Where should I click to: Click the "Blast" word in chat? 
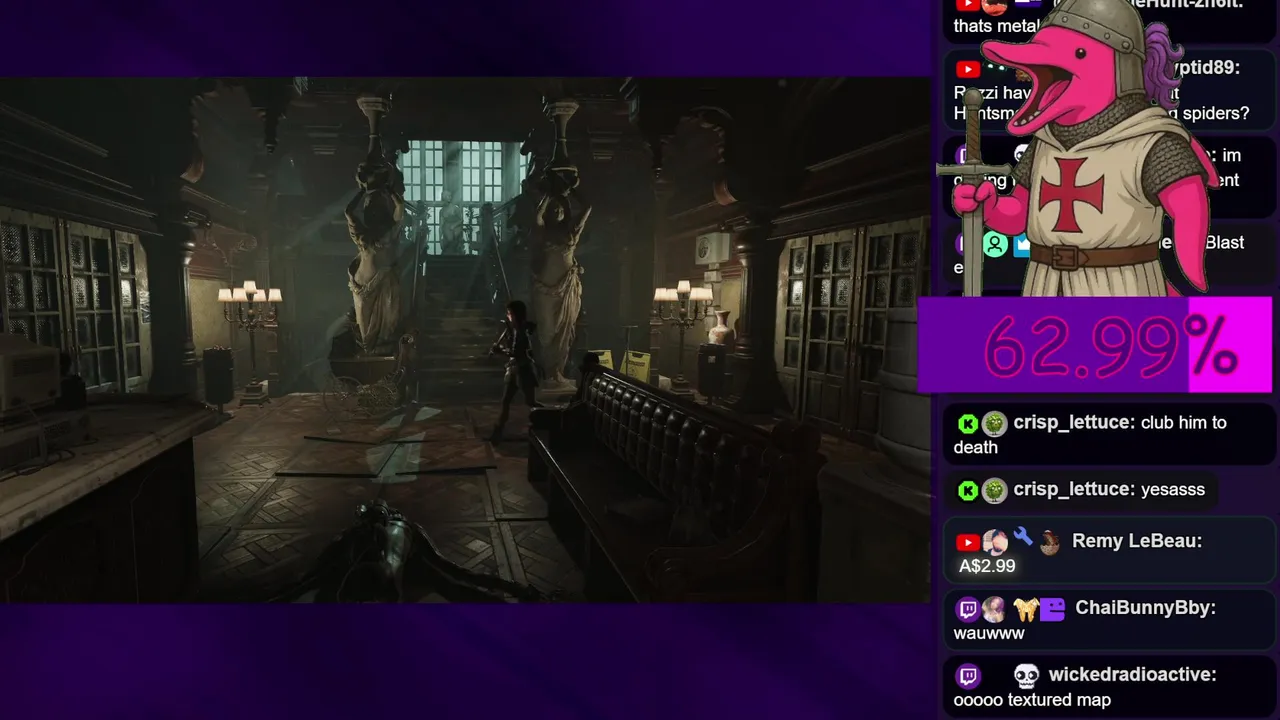pyautogui.click(x=1225, y=243)
